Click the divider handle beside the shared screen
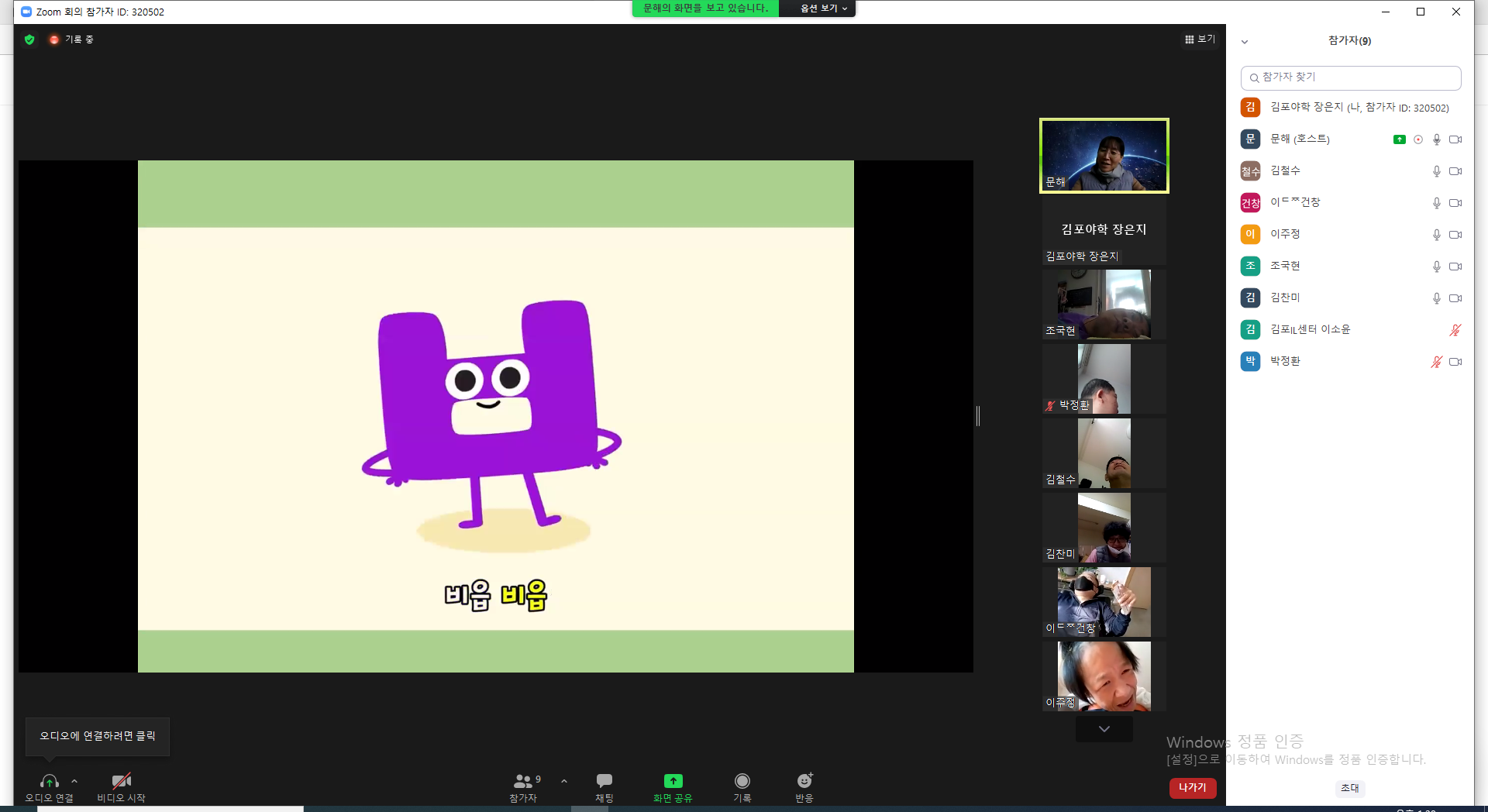 point(978,416)
